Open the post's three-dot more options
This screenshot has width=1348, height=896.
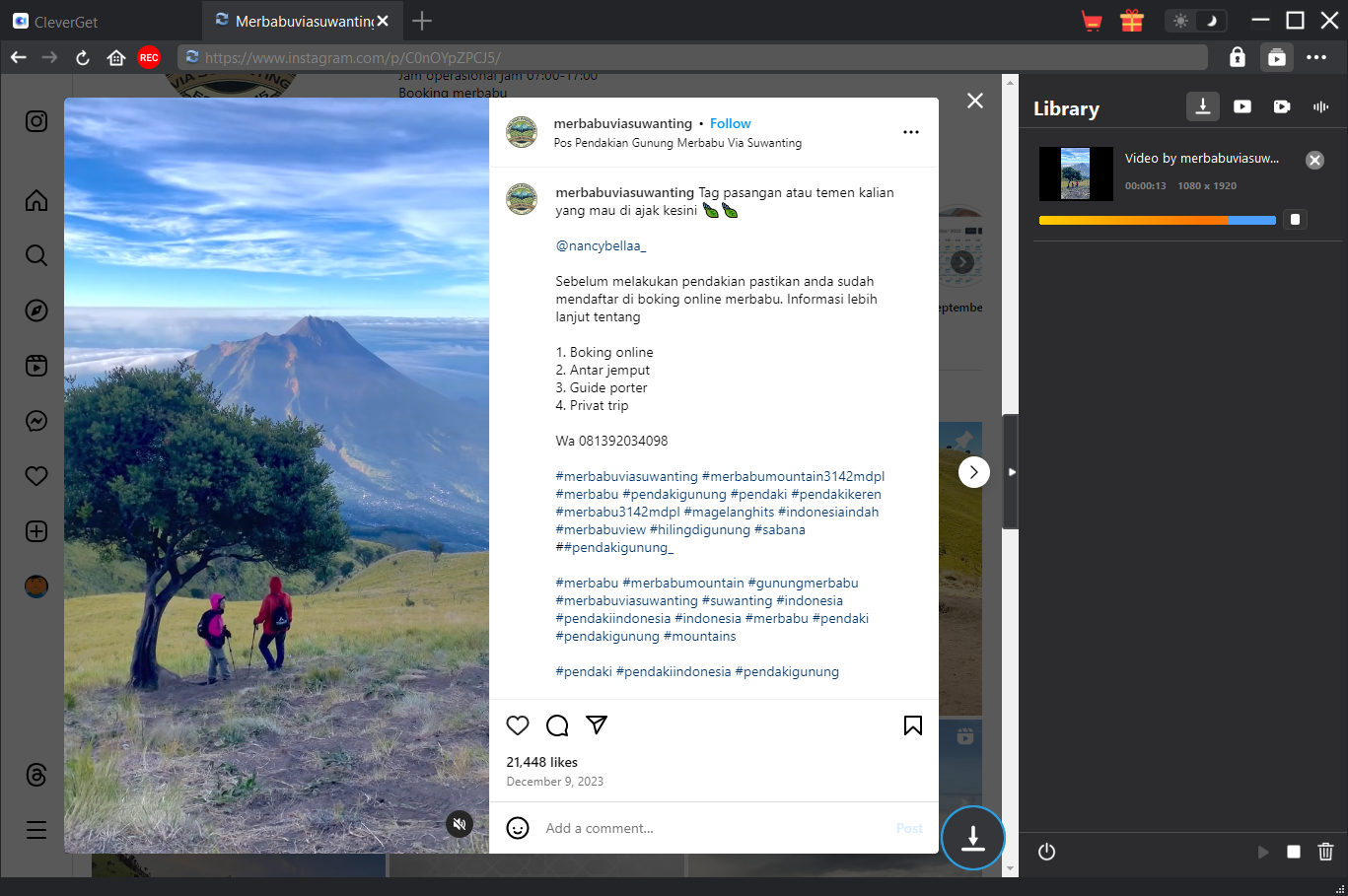point(911,132)
